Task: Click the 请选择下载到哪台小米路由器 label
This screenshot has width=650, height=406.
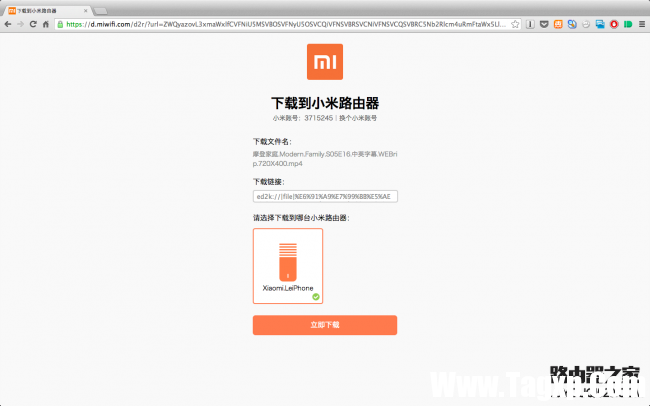Action: pyautogui.click(x=301, y=218)
